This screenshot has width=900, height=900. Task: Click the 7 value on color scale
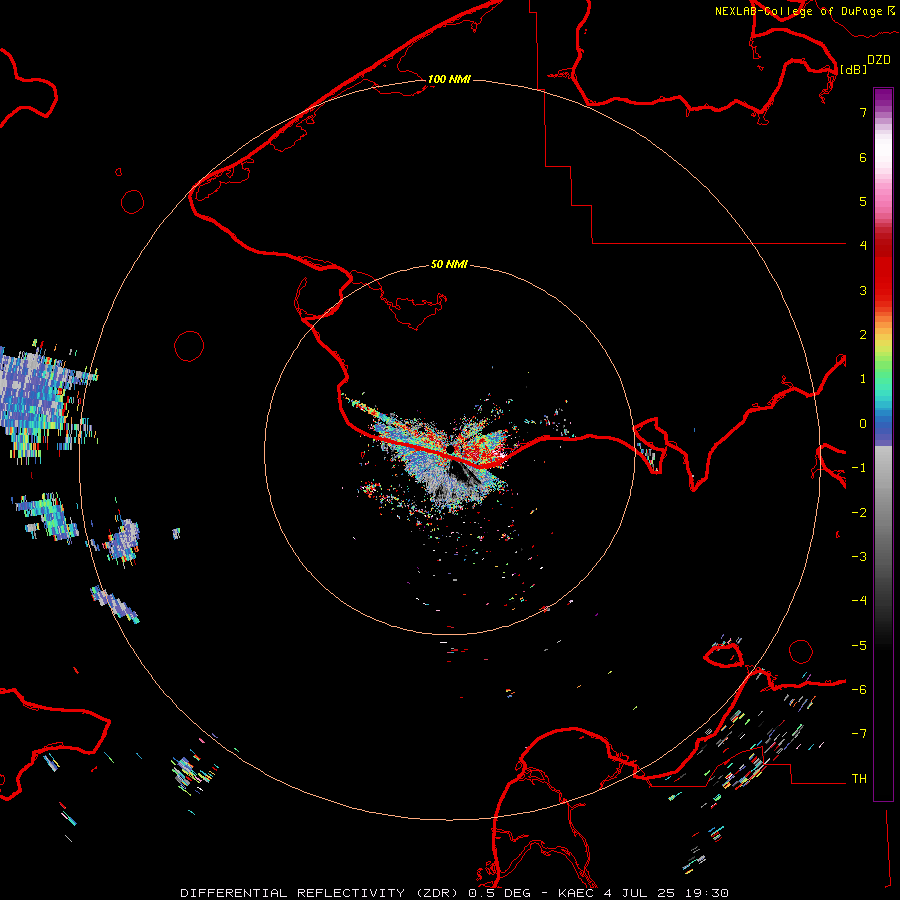[863, 112]
